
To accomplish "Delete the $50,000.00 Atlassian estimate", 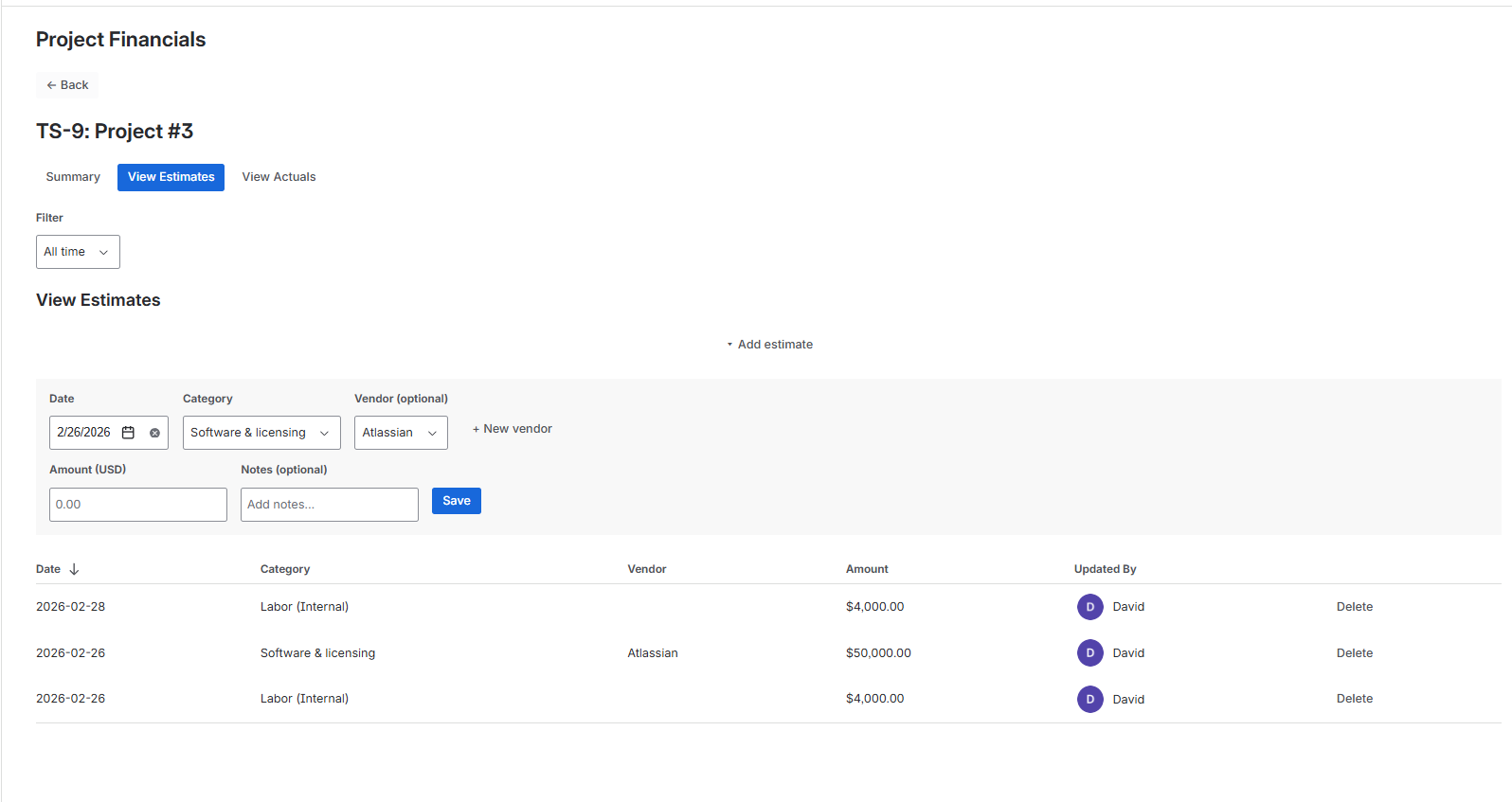I will click(x=1354, y=653).
